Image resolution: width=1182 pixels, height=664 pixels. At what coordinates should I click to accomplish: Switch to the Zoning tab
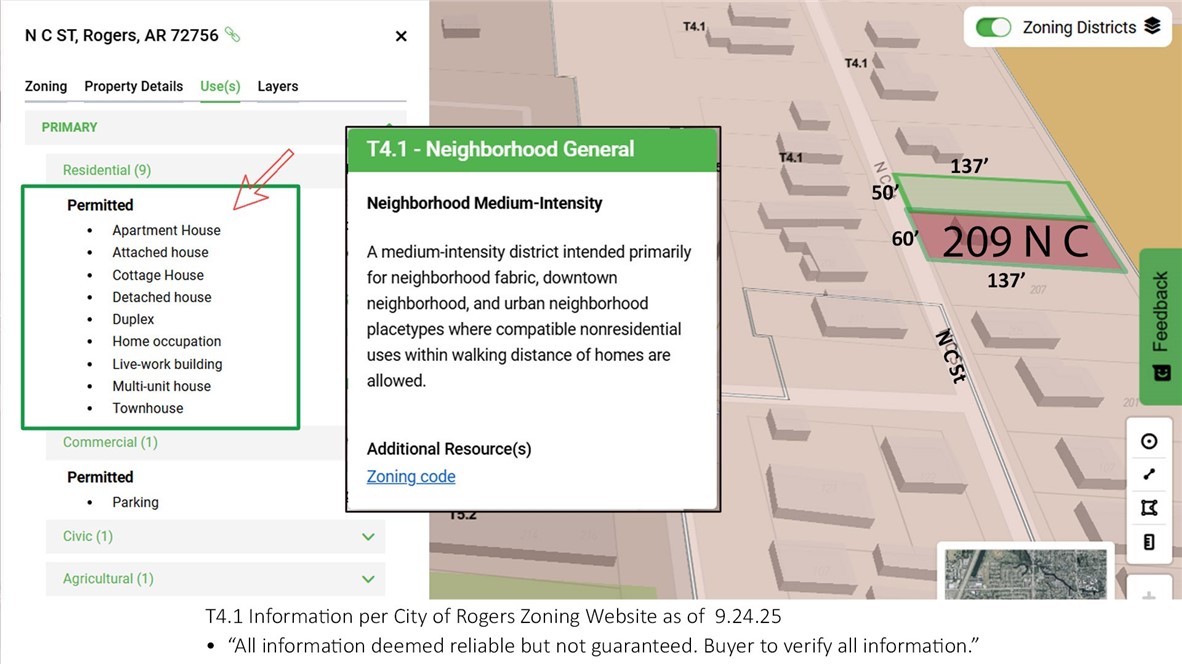point(46,86)
